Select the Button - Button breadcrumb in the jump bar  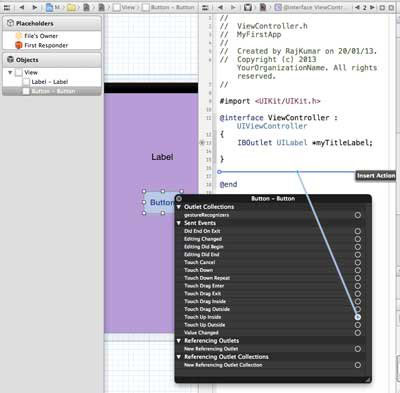(168, 7)
